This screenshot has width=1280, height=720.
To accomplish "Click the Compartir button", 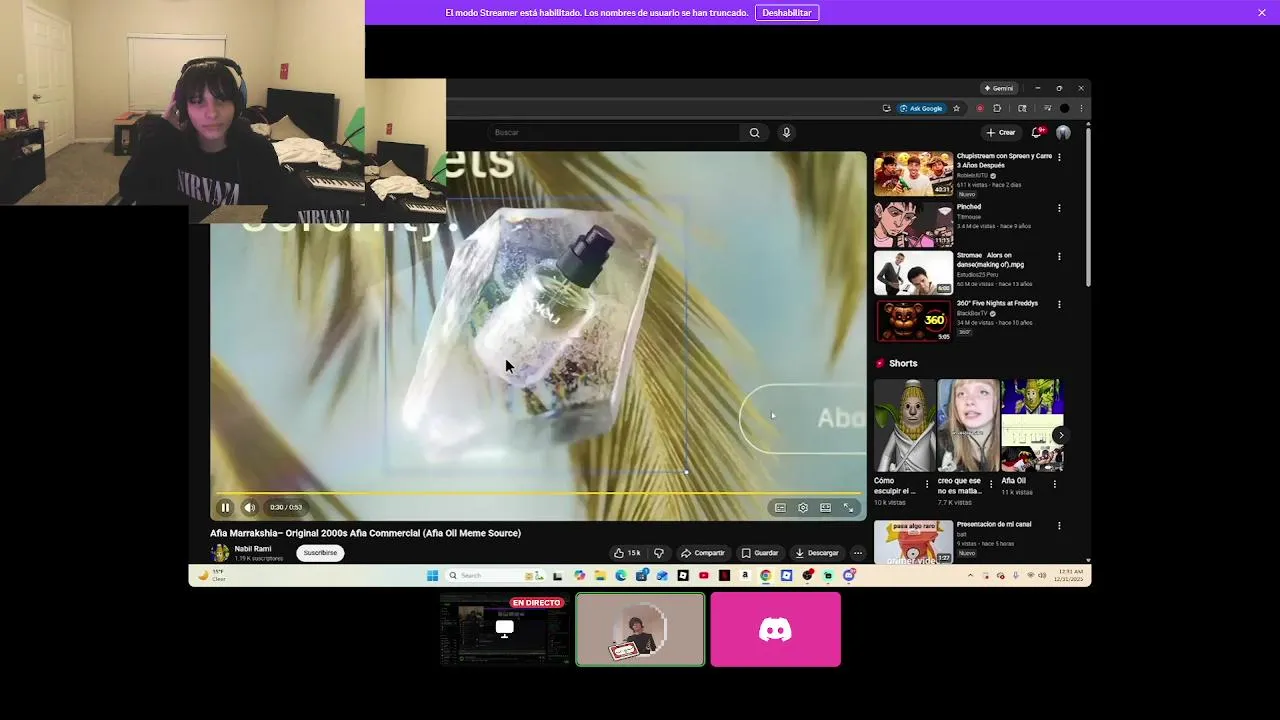I will click(703, 553).
